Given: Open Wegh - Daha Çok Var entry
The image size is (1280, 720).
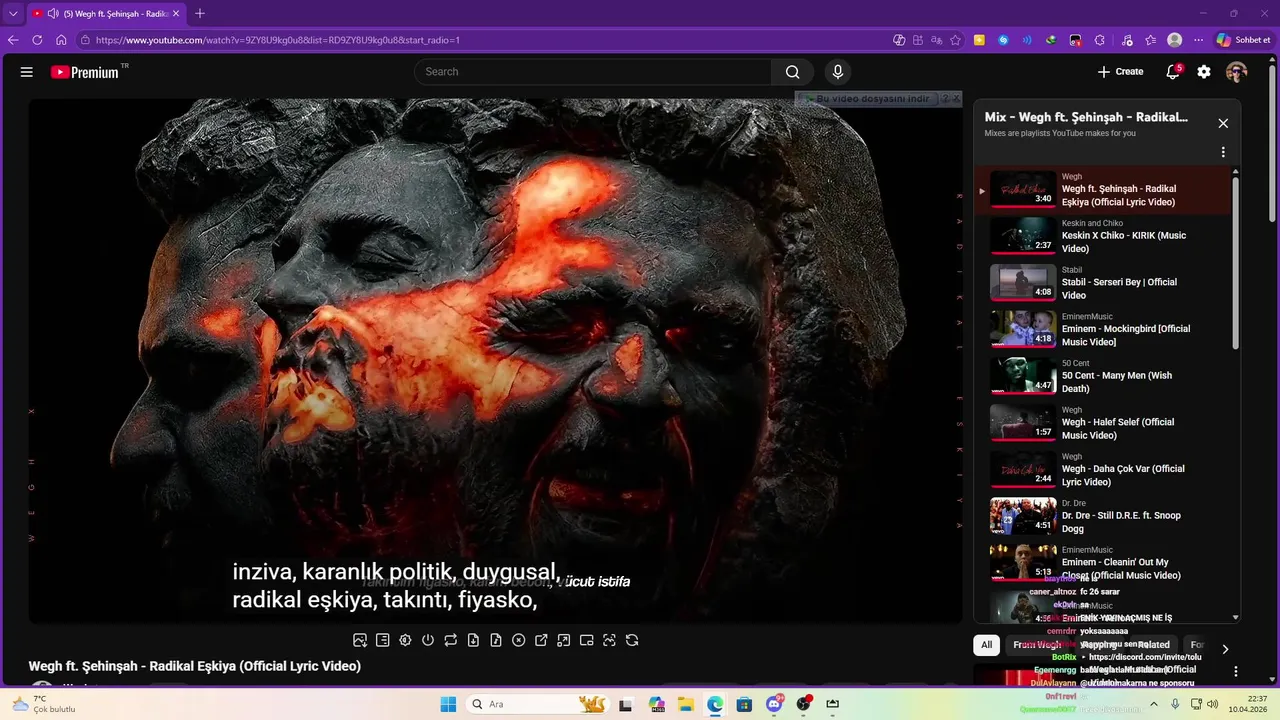Looking at the screenshot, I should pos(1104,470).
